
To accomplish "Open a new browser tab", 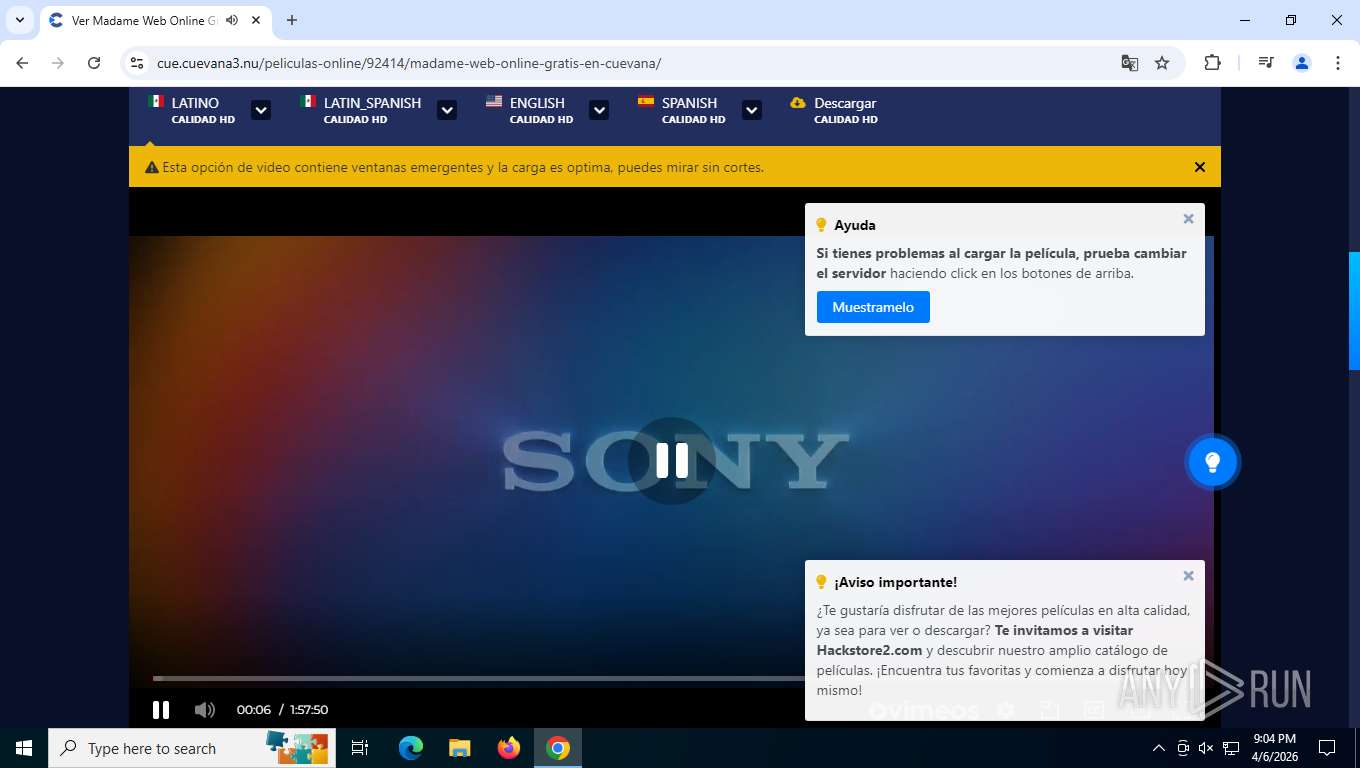I will click(292, 20).
